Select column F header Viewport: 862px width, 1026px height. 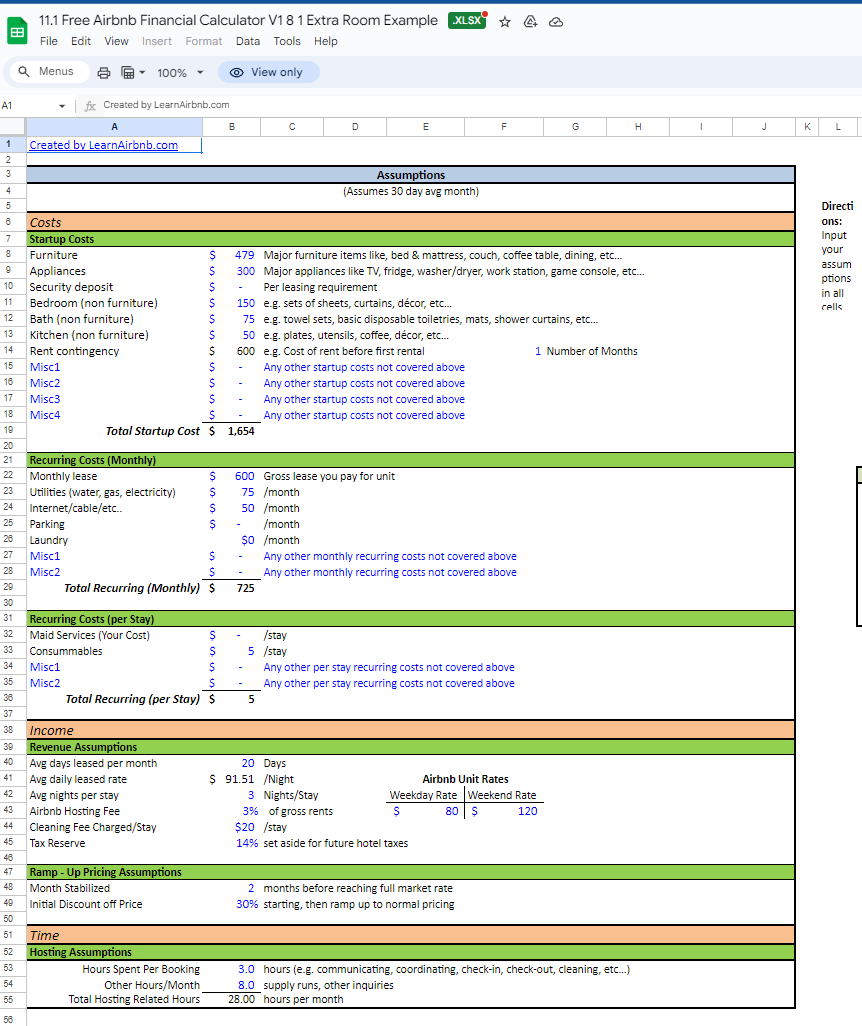(x=504, y=127)
